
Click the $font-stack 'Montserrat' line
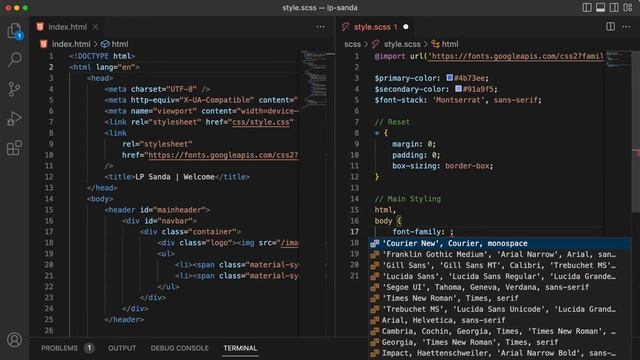coord(458,100)
